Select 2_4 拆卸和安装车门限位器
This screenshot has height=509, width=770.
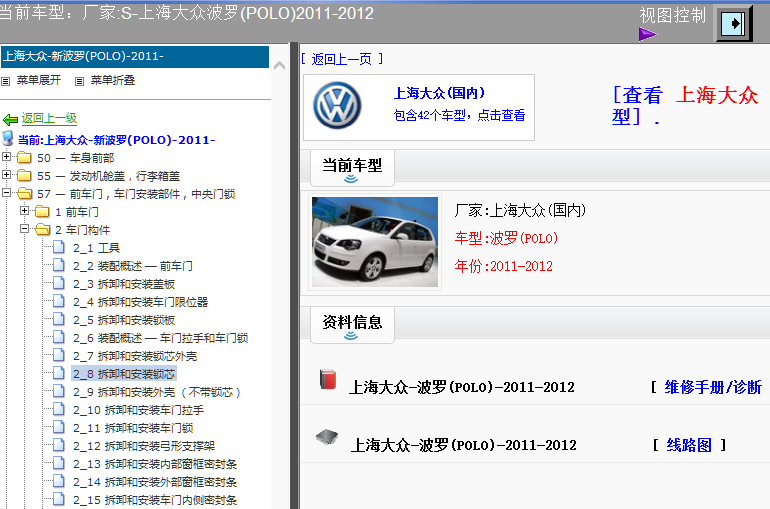tap(140, 302)
